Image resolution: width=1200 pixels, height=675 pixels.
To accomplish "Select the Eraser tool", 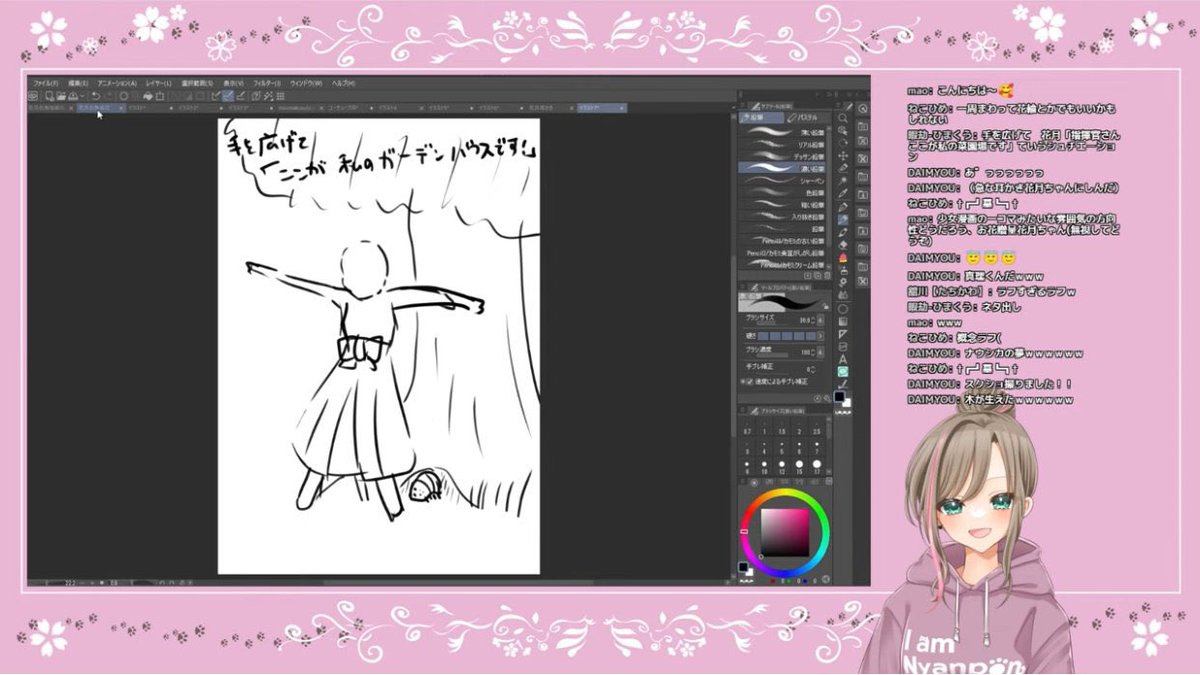I will (x=843, y=244).
